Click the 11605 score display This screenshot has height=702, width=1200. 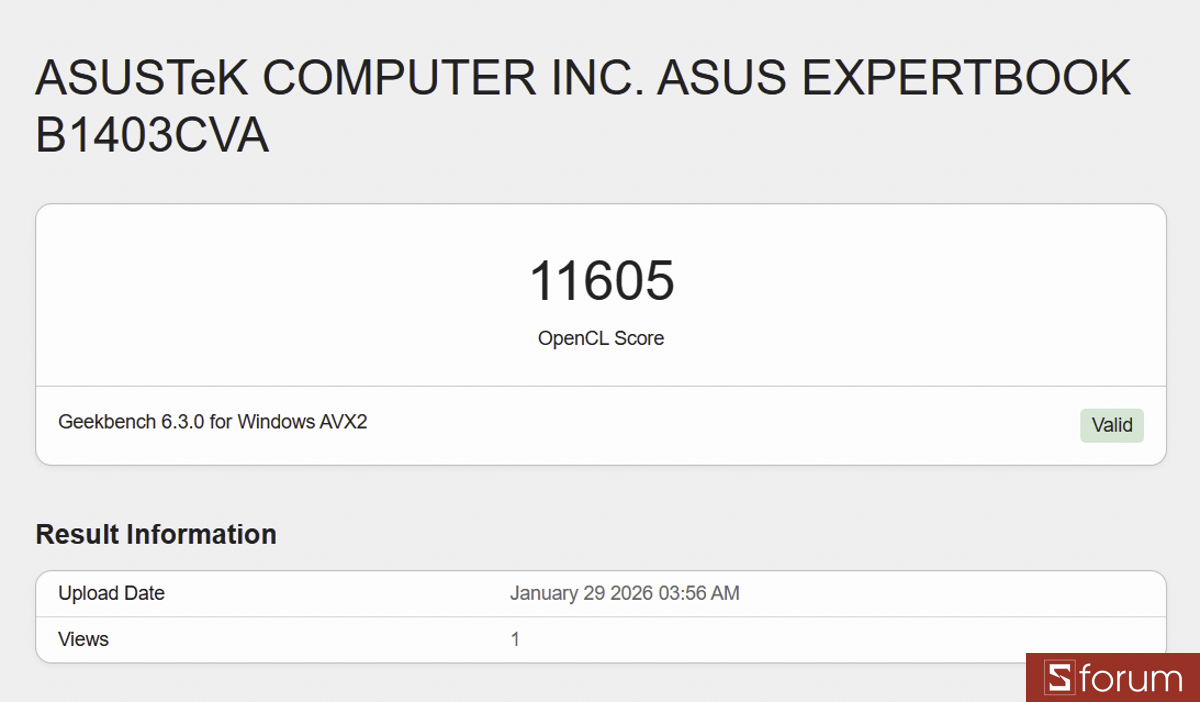(x=600, y=281)
